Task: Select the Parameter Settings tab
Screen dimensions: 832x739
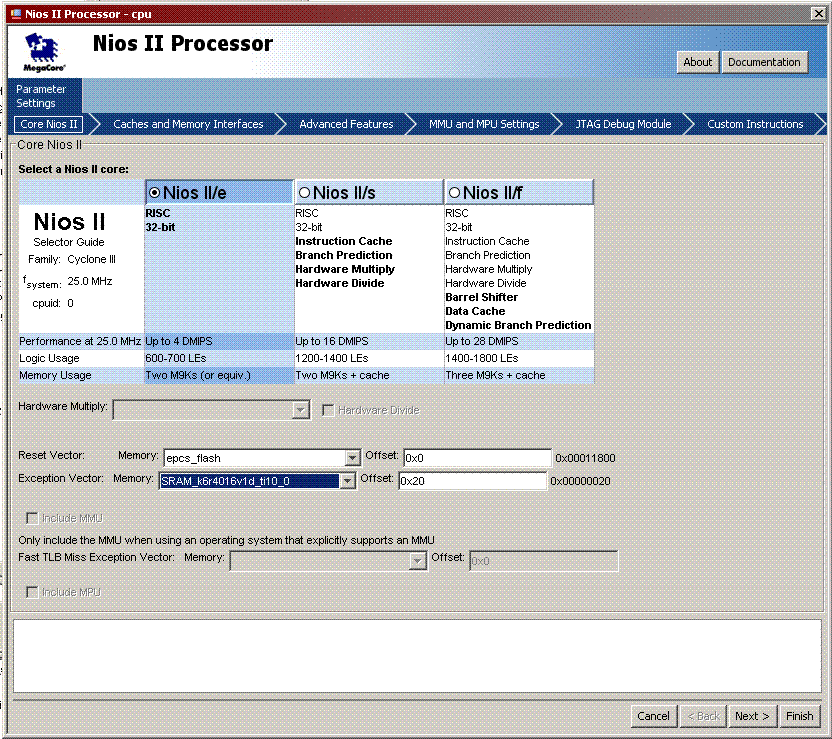Action: pos(45,96)
